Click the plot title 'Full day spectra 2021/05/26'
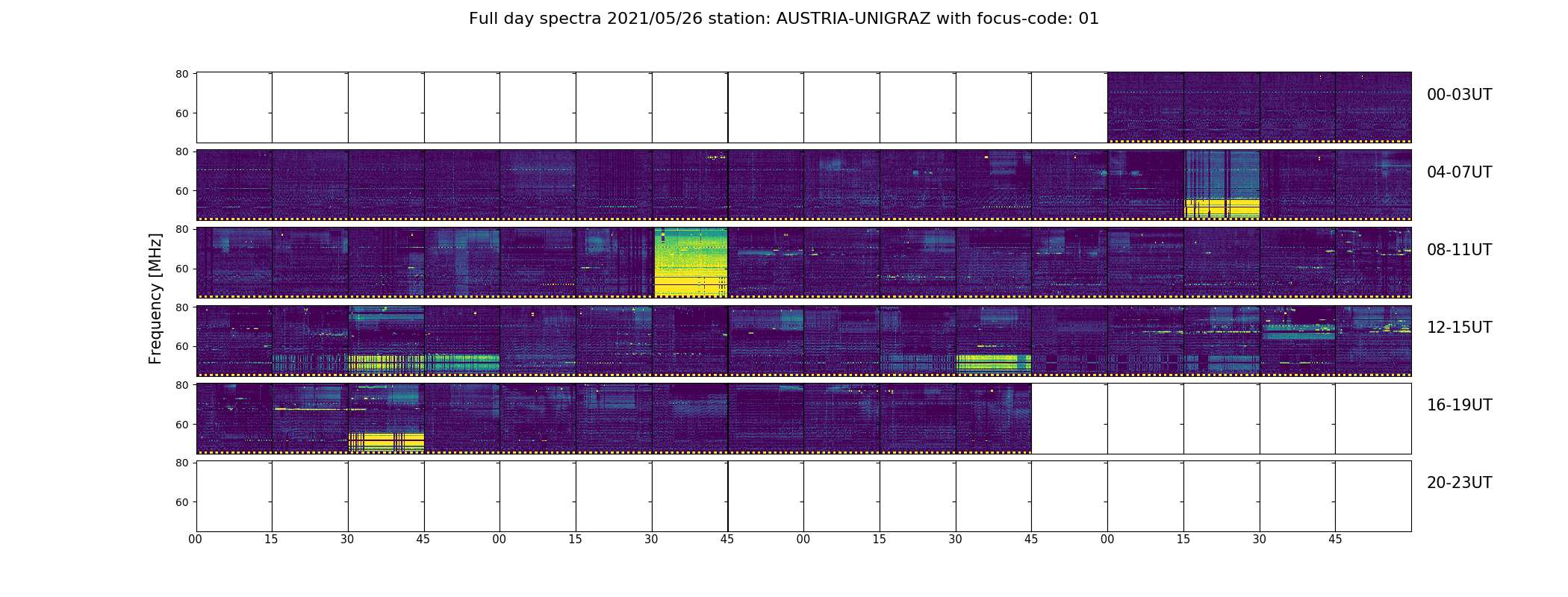1568x597 pixels. [x=585, y=19]
